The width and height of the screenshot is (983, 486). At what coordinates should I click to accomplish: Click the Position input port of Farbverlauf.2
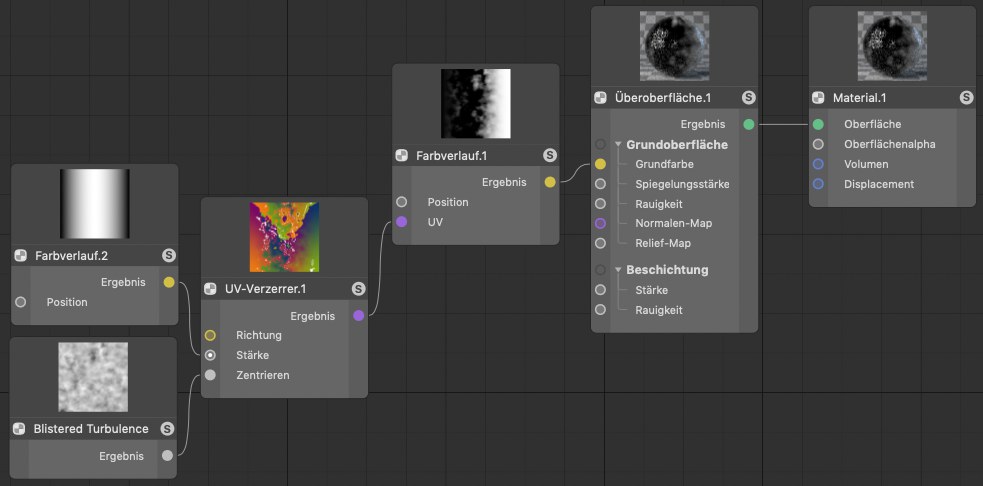click(x=21, y=302)
